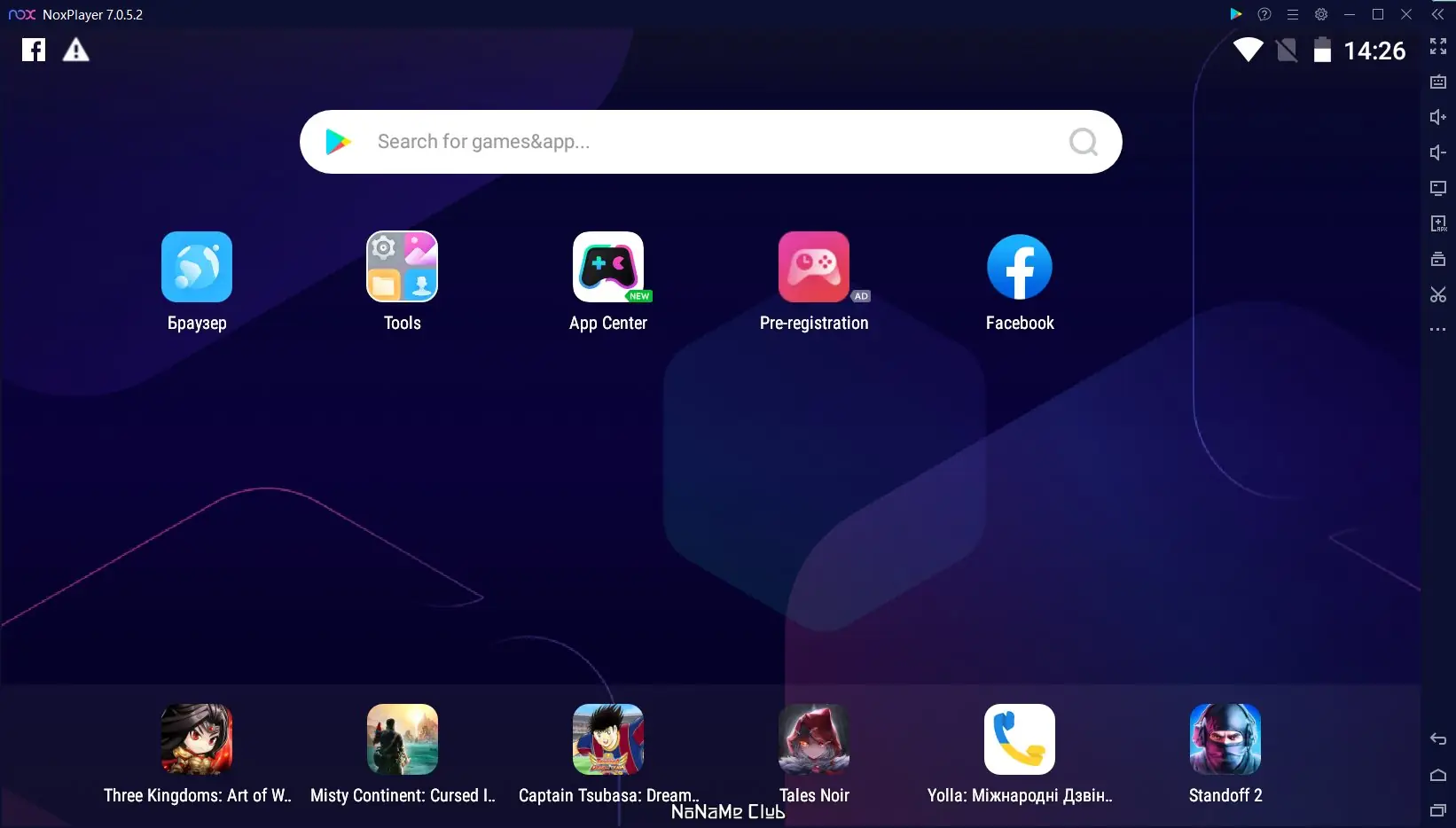Tap the battery status icon
The width and height of the screenshot is (1456, 828).
(x=1322, y=50)
